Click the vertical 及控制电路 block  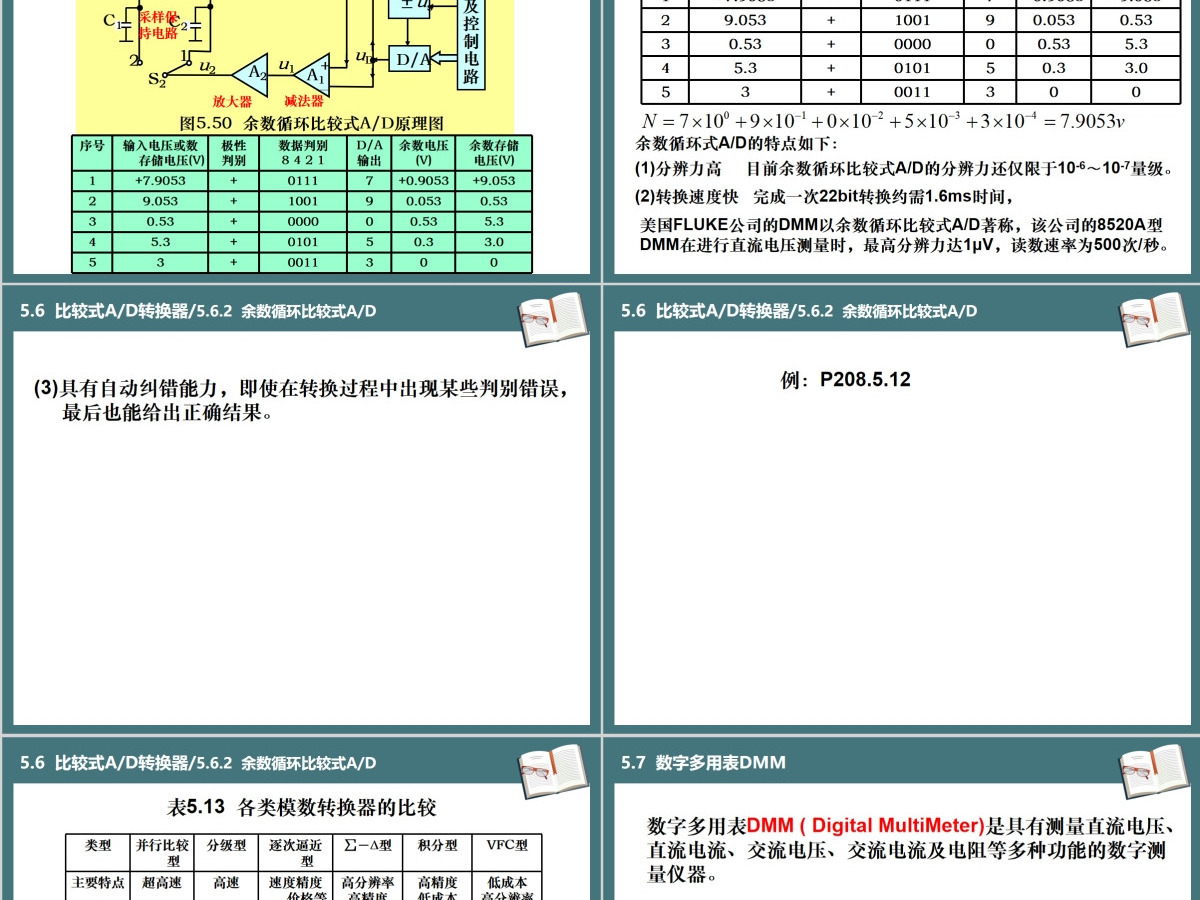tap(471, 45)
